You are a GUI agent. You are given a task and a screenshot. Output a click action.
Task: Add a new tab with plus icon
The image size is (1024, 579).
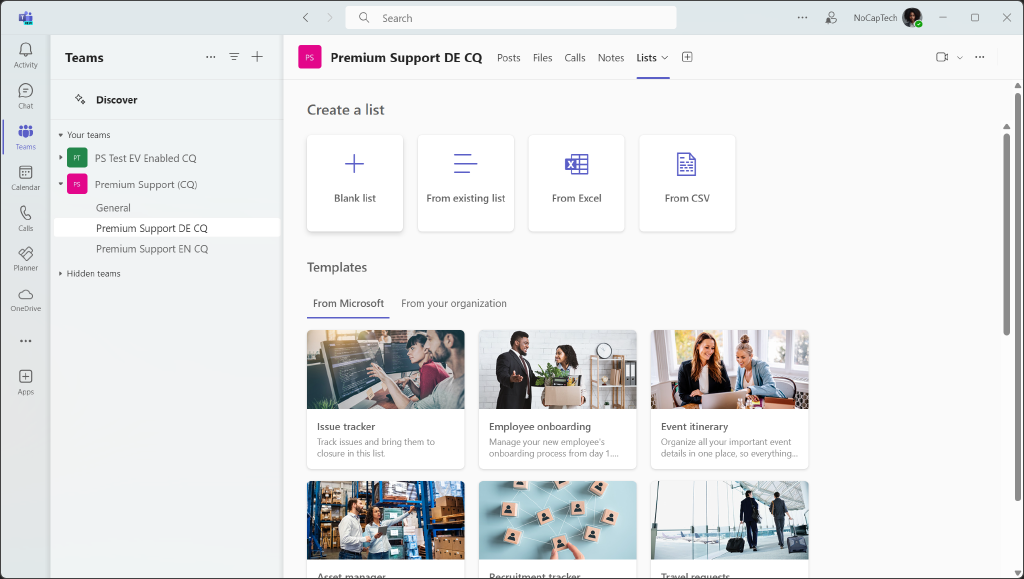(687, 57)
